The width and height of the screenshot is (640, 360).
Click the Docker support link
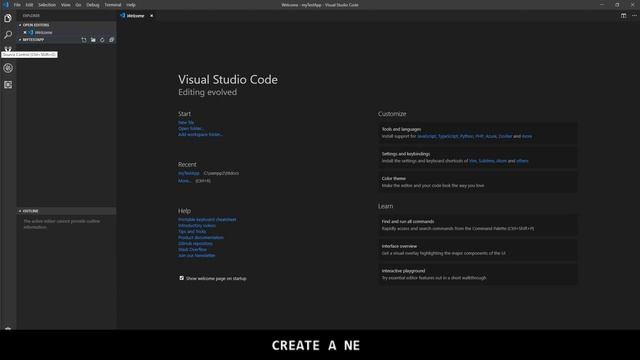(505, 136)
